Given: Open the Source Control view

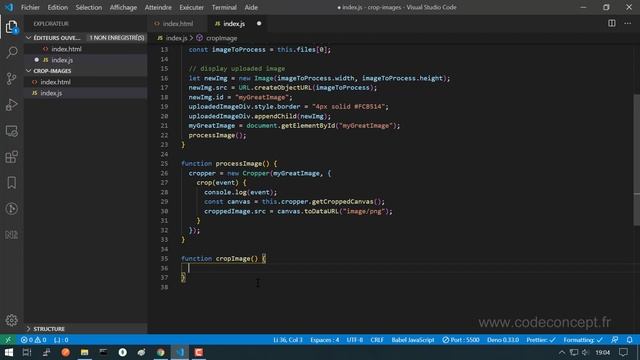Looking at the screenshot, I should coord(11,79).
